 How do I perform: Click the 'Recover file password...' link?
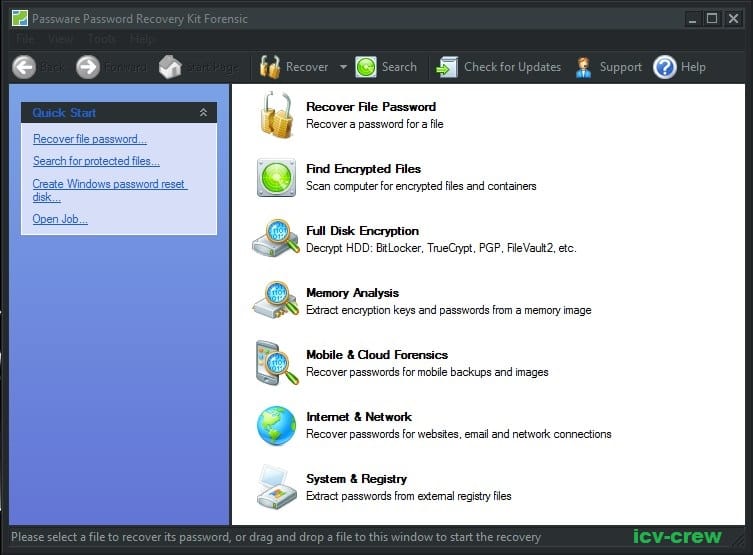[90, 139]
